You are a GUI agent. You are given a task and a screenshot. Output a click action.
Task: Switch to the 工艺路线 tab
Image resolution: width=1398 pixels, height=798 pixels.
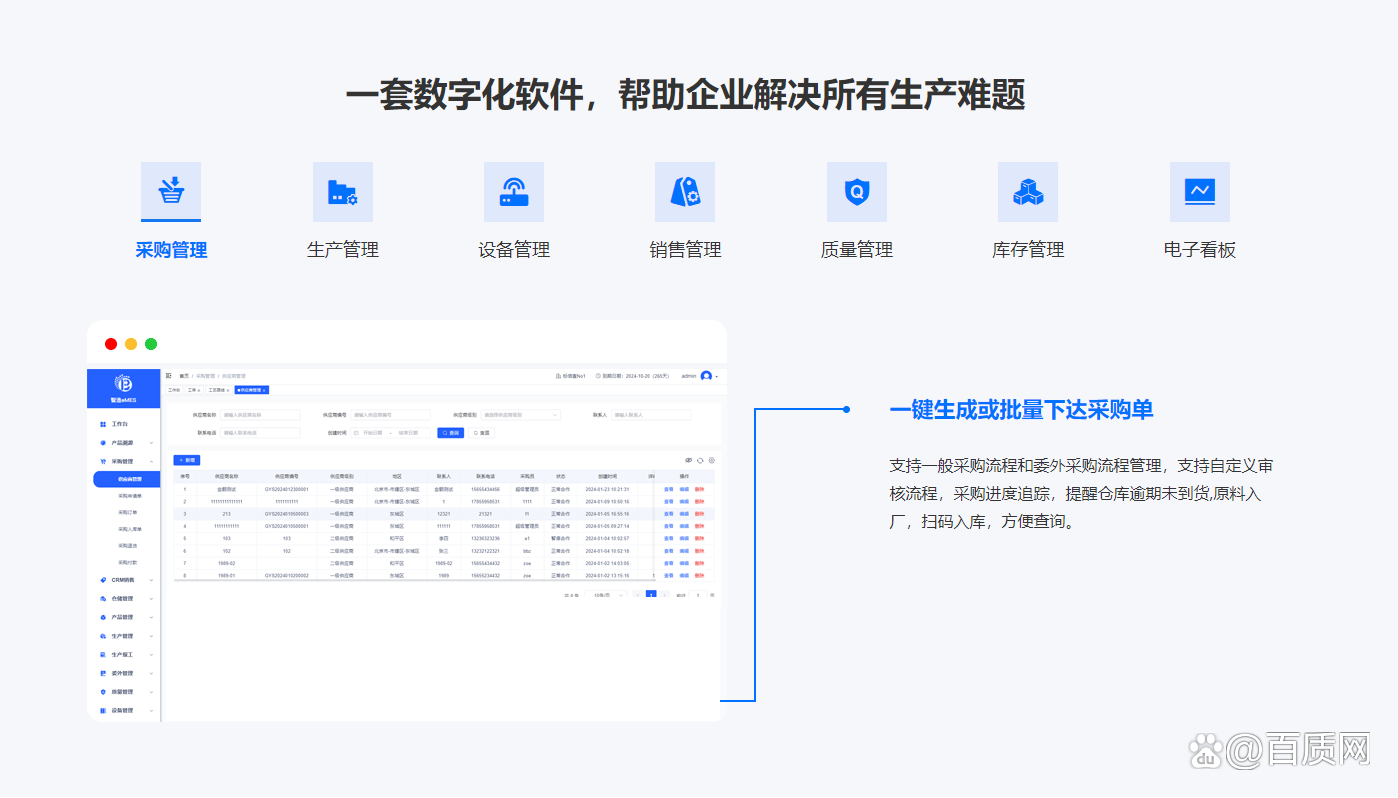[x=218, y=389]
